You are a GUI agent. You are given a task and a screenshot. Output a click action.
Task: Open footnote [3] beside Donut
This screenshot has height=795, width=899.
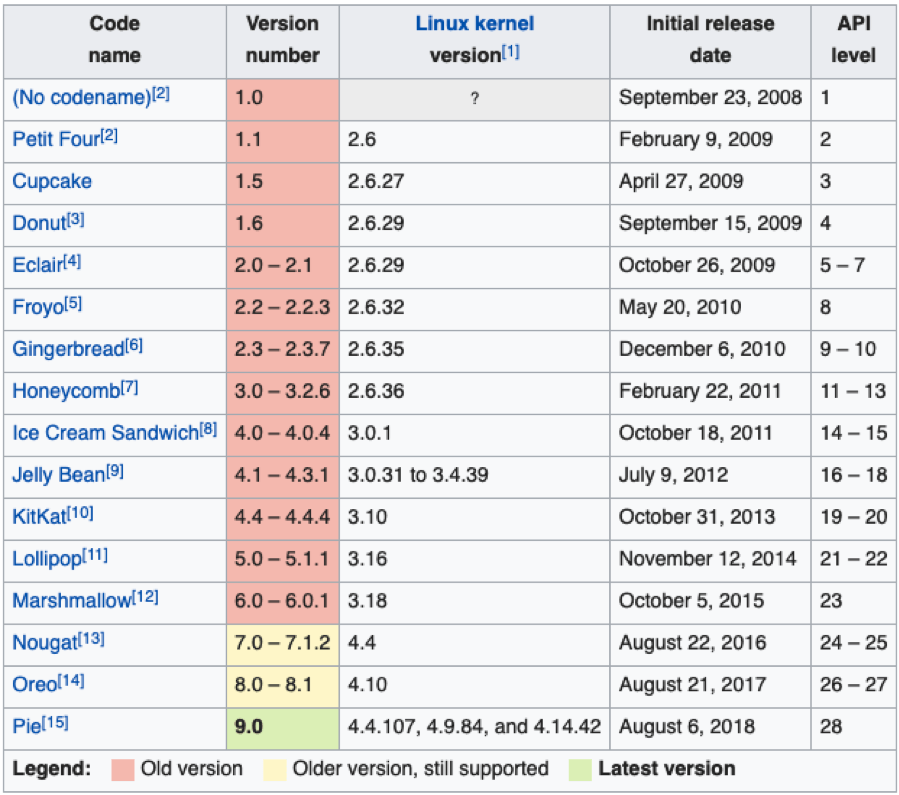(x=76, y=220)
